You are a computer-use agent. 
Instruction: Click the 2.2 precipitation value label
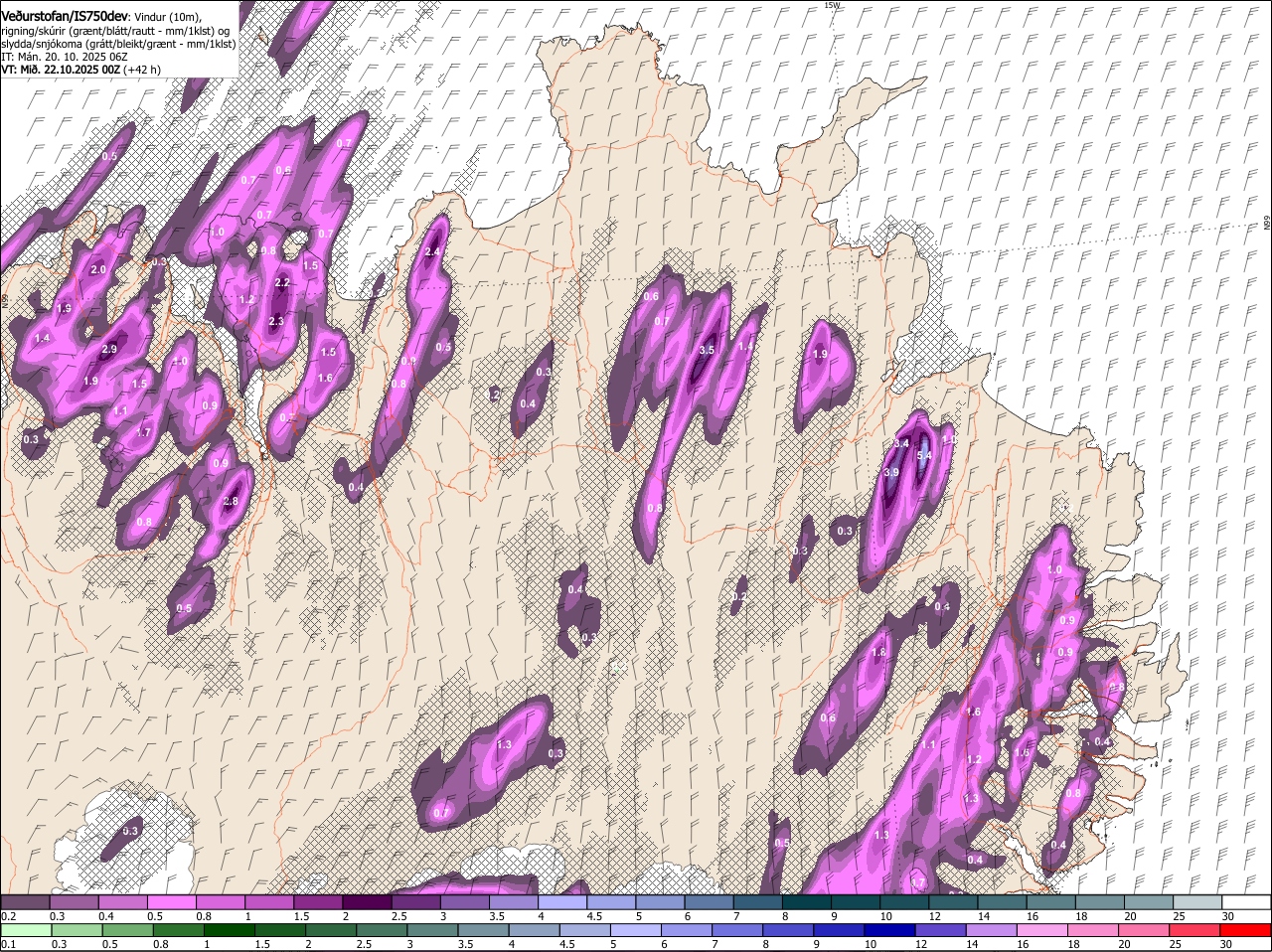point(282,282)
